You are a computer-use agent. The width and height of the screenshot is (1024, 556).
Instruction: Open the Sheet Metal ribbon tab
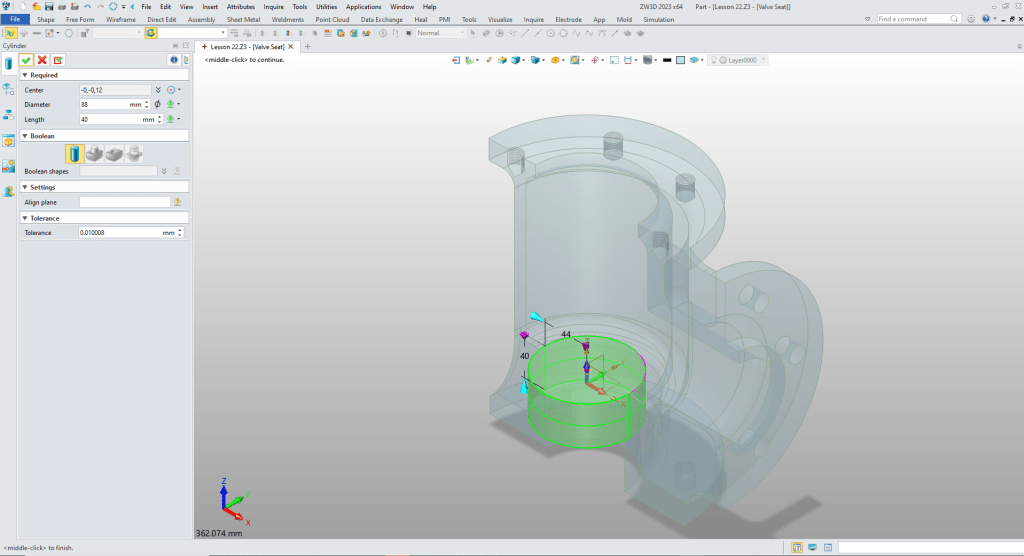[243, 19]
